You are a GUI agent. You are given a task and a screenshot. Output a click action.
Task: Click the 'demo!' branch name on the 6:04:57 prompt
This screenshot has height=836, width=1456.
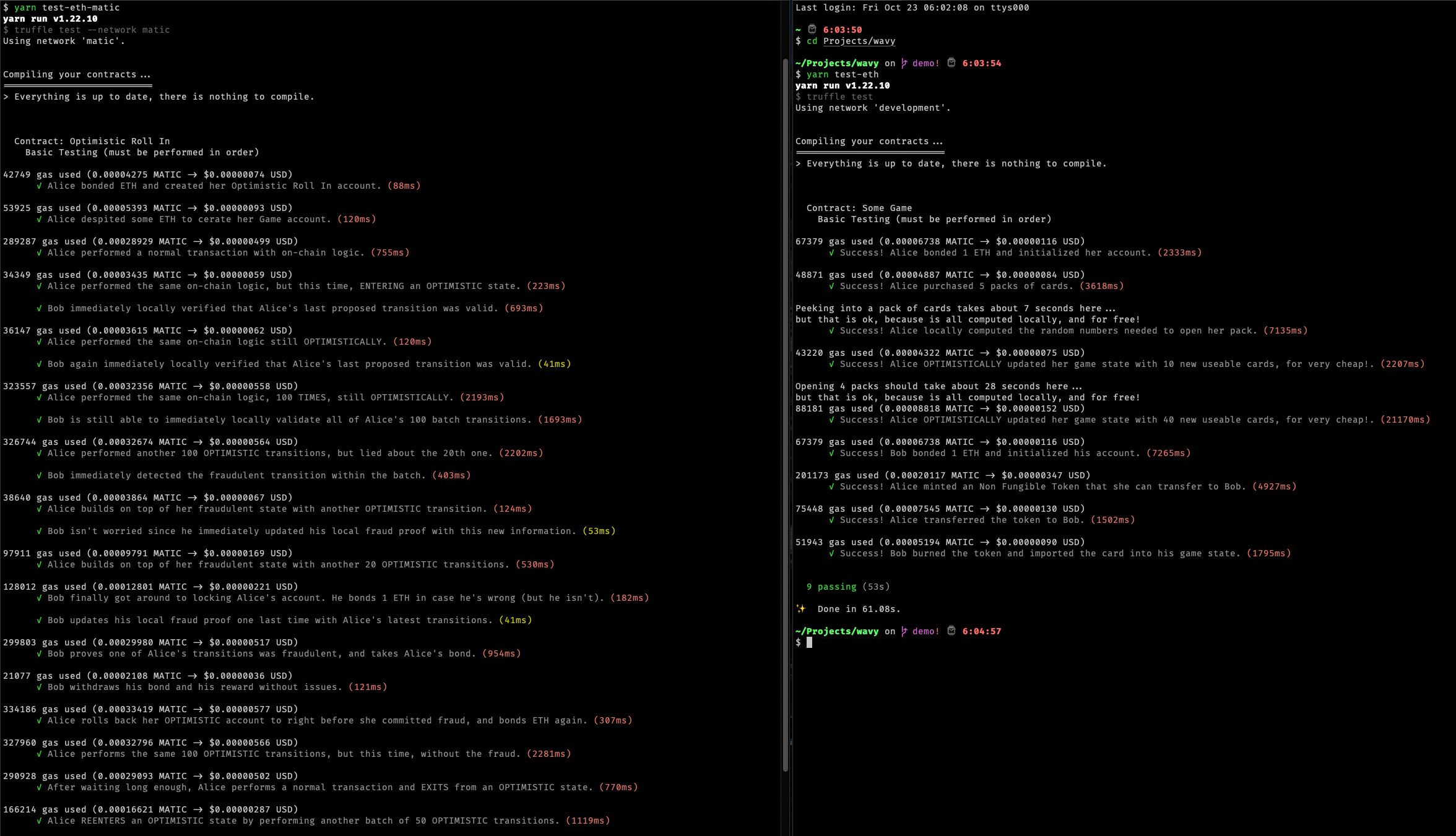tap(926, 631)
